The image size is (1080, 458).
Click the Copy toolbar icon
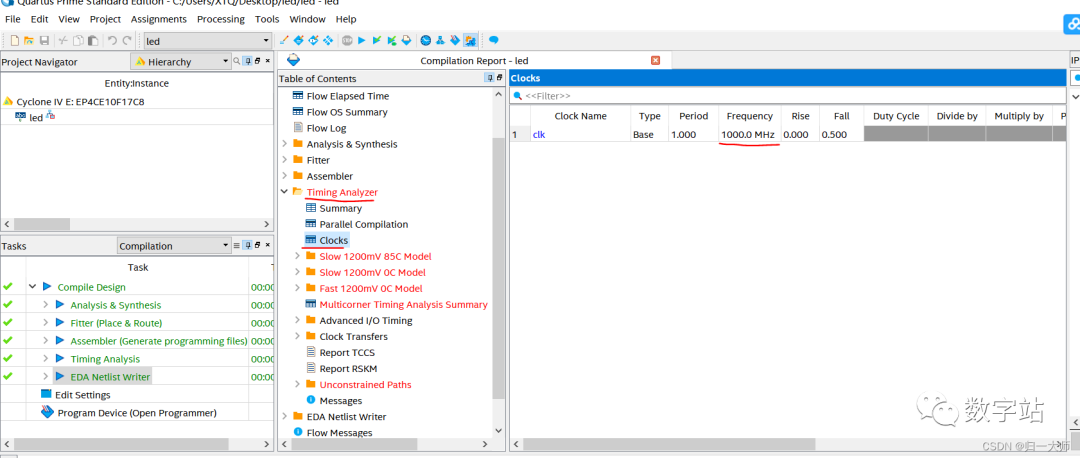point(78,41)
